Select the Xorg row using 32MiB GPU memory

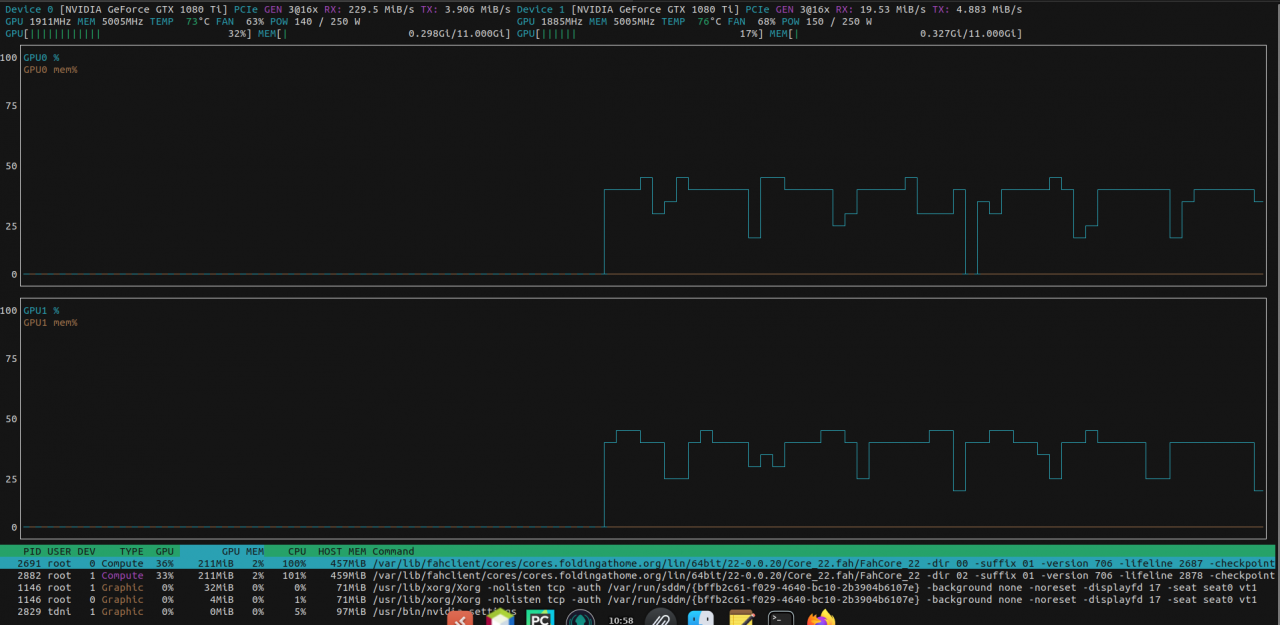(x=640, y=587)
